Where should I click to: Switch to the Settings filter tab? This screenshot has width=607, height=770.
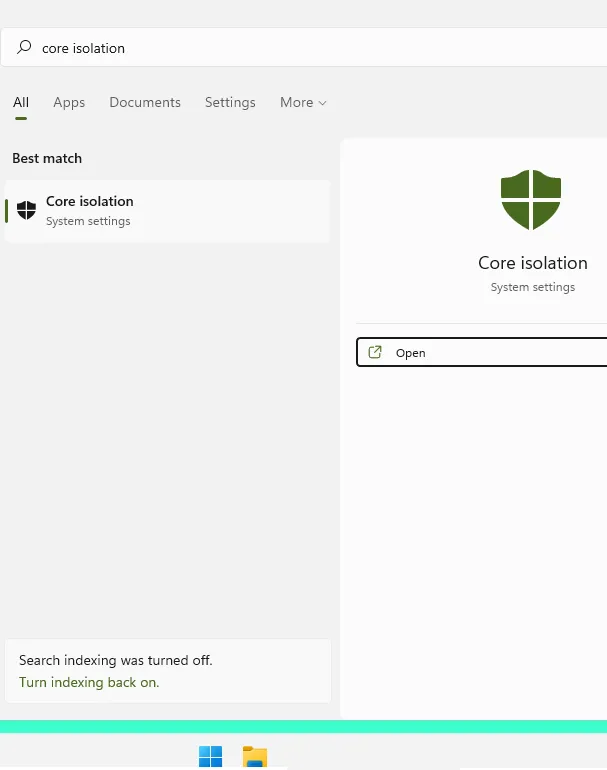point(230,102)
